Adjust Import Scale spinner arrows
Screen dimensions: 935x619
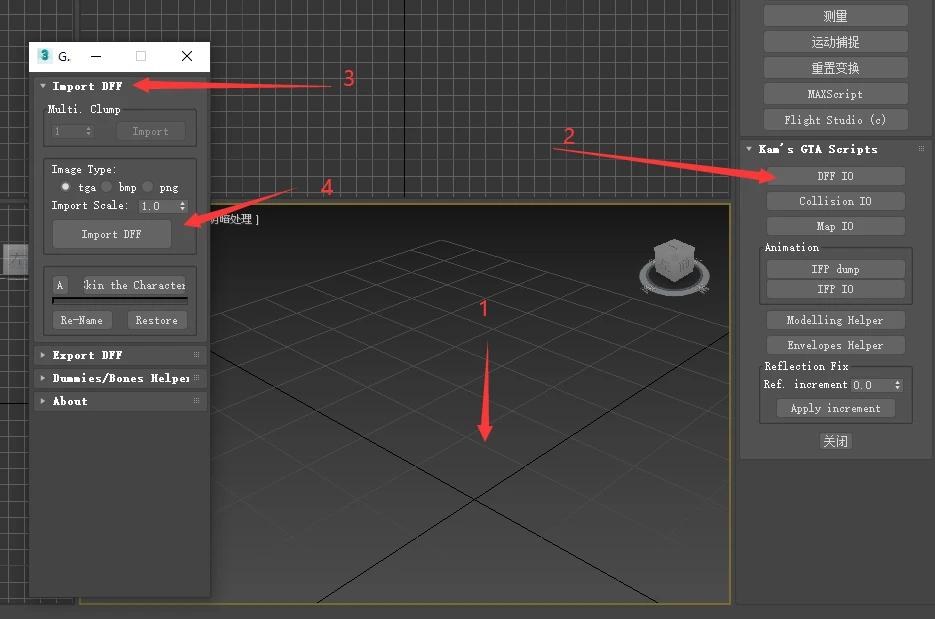(x=182, y=206)
